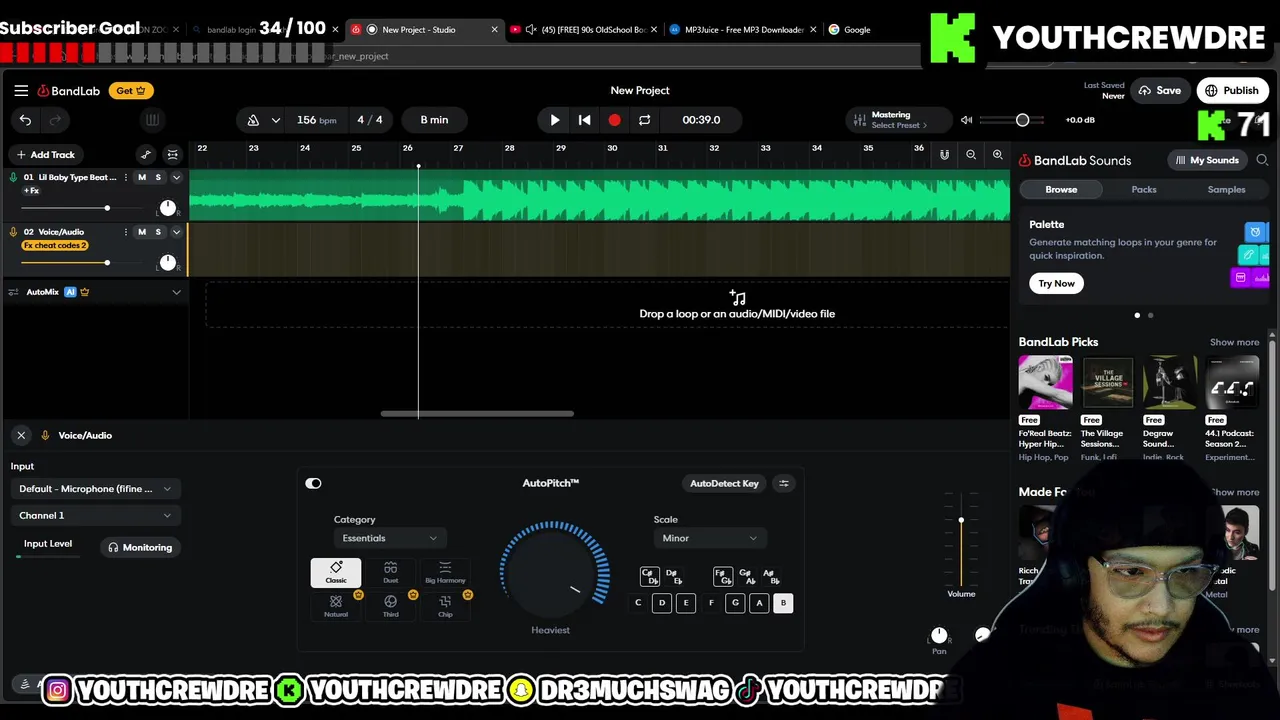Switch to the Browse tab
1280x720 pixels.
(x=1061, y=189)
